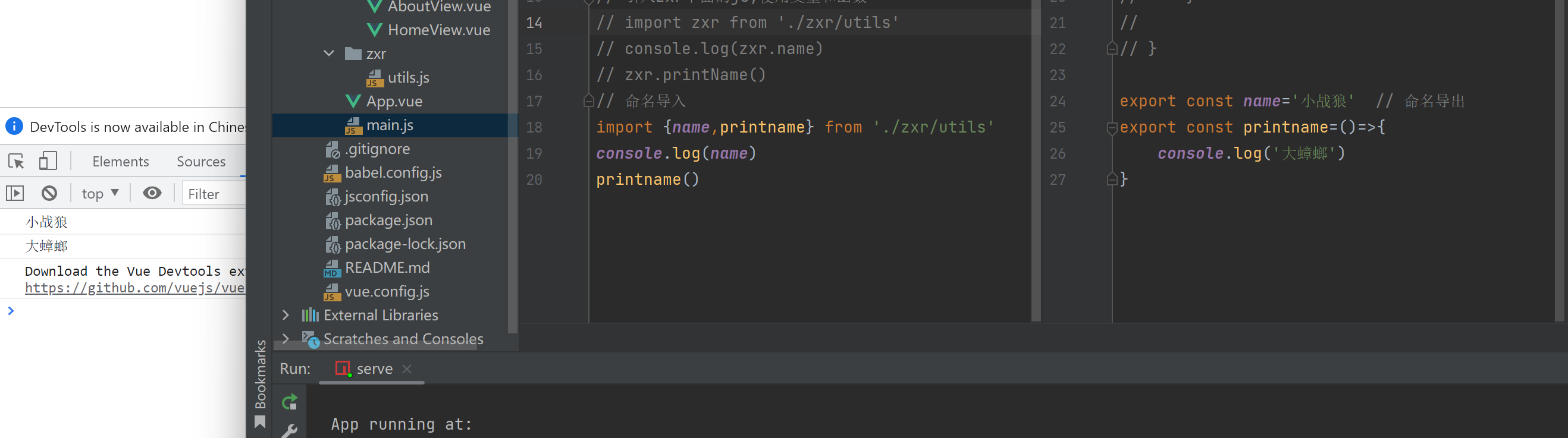Click the App.vue Vue file icon
Image resolution: width=1568 pixels, height=438 pixels.
coord(353,101)
